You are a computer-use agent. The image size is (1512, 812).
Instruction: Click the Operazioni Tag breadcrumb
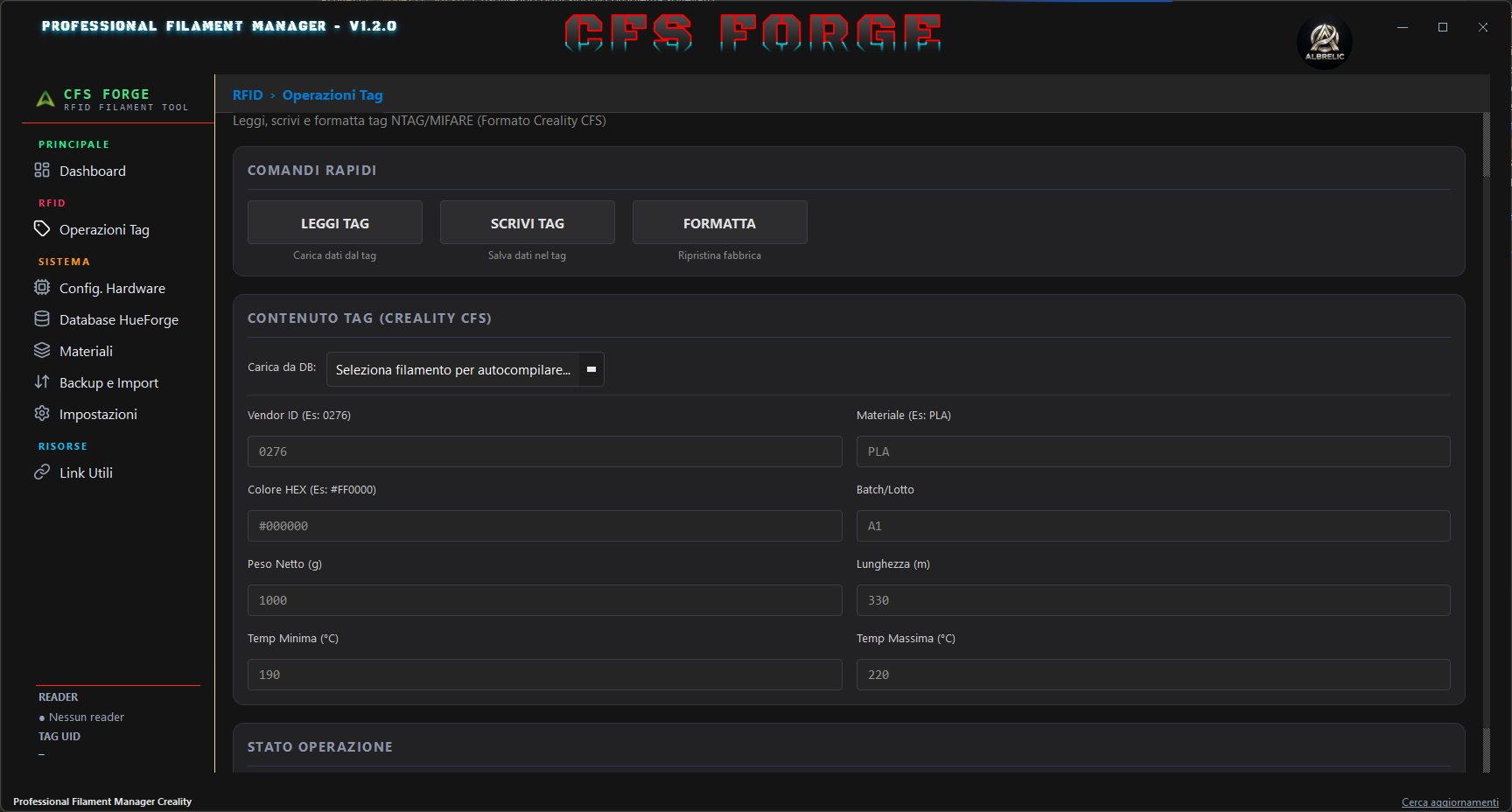pyautogui.click(x=332, y=94)
